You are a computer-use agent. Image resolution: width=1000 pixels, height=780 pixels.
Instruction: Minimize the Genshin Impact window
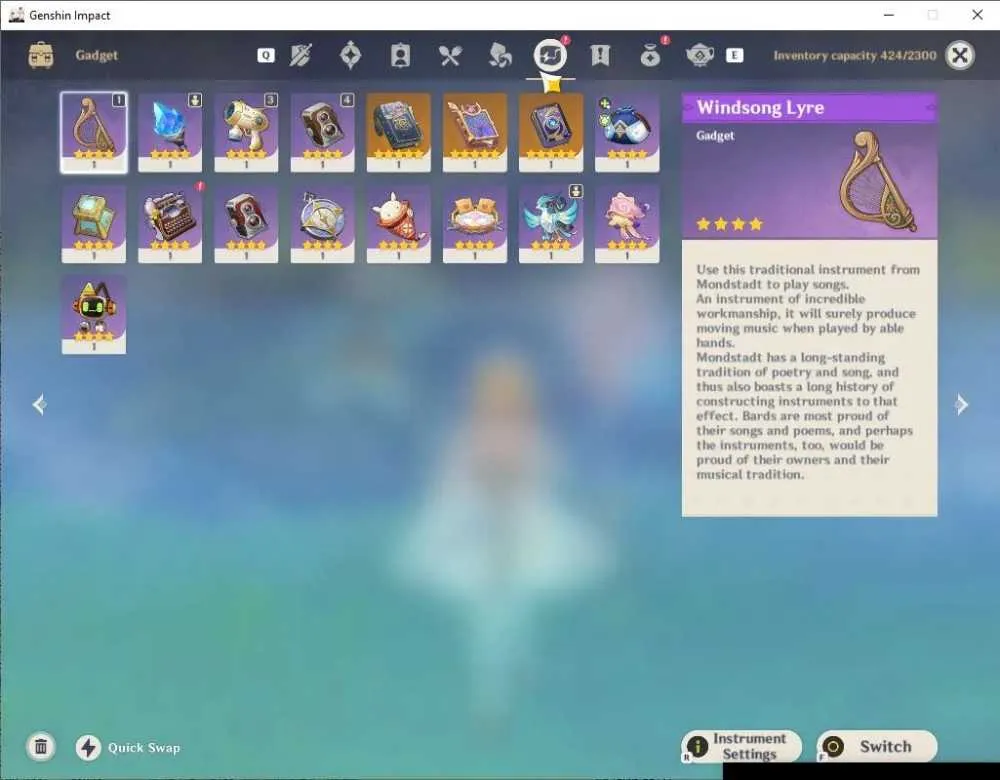coord(889,15)
